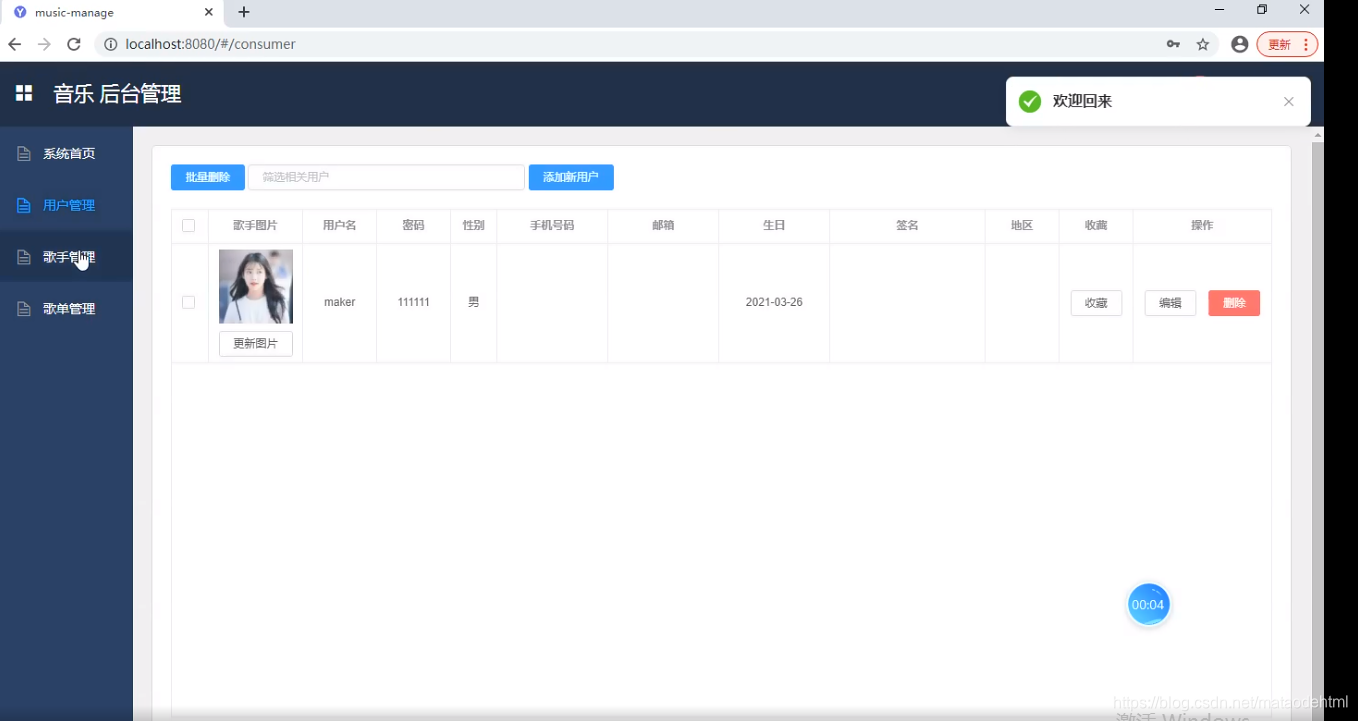This screenshot has height=721, width=1358.
Task: Close the music-manage browser tab
Action: (x=209, y=13)
